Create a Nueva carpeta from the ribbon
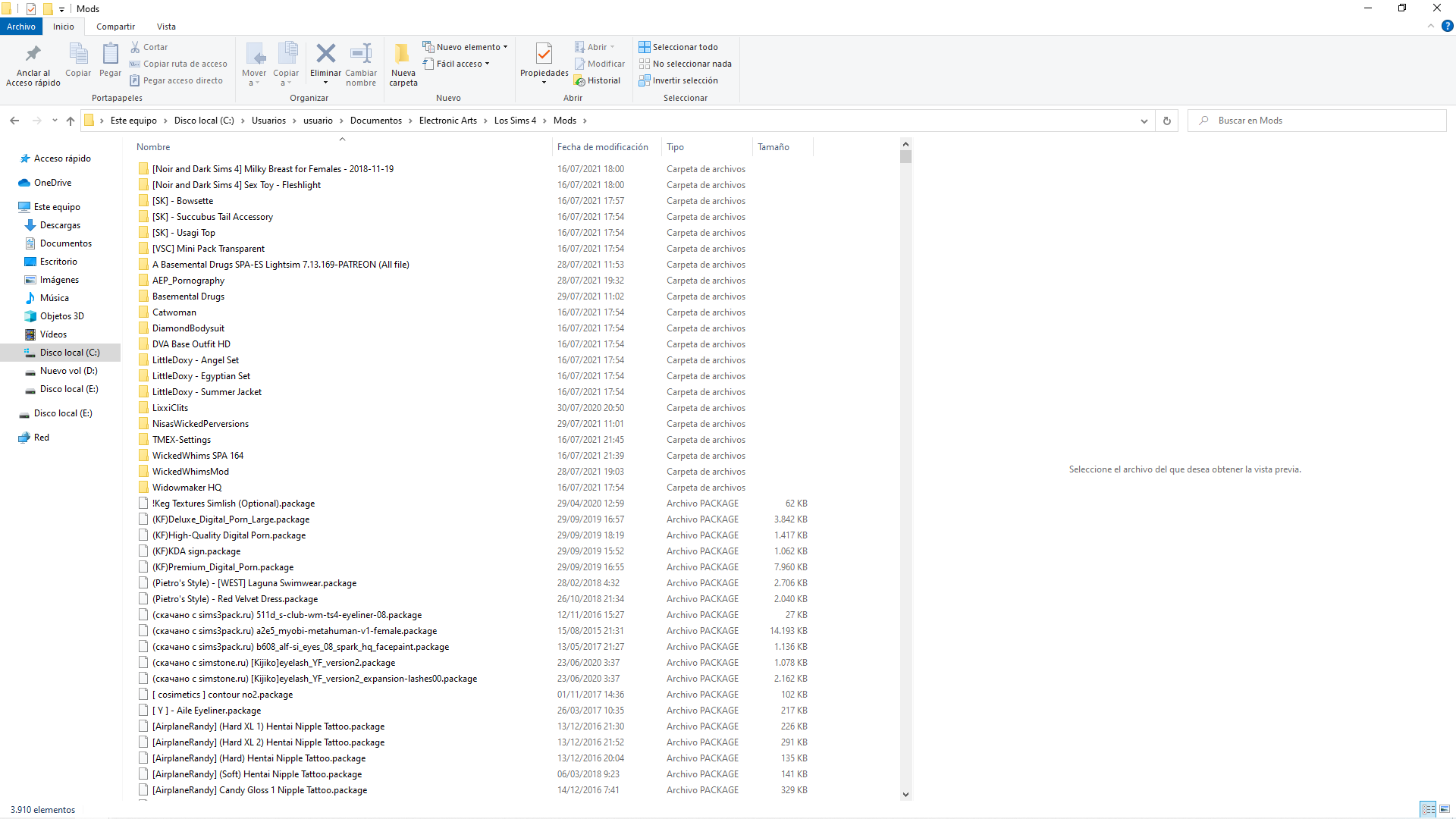Screen dimensions: 1456x819 coord(403,64)
